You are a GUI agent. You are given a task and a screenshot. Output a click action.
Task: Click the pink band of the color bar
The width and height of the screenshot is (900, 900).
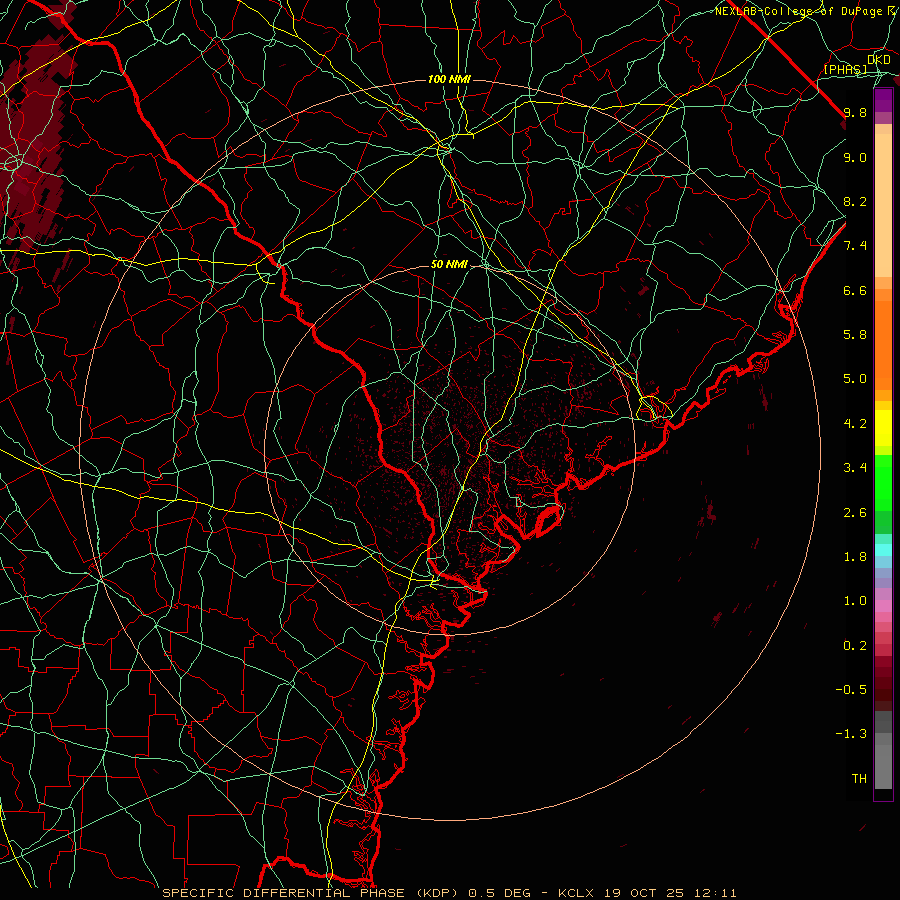[883, 606]
